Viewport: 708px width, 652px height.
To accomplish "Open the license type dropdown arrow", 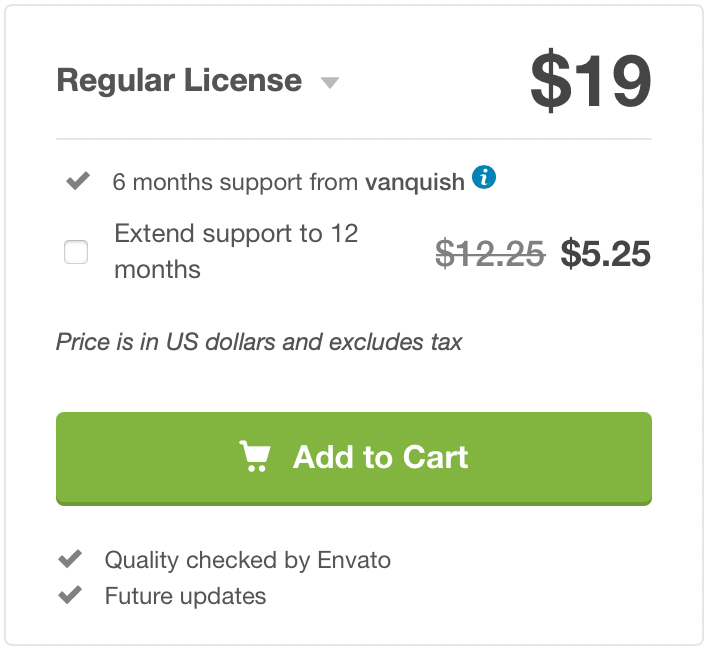I will coord(330,83).
